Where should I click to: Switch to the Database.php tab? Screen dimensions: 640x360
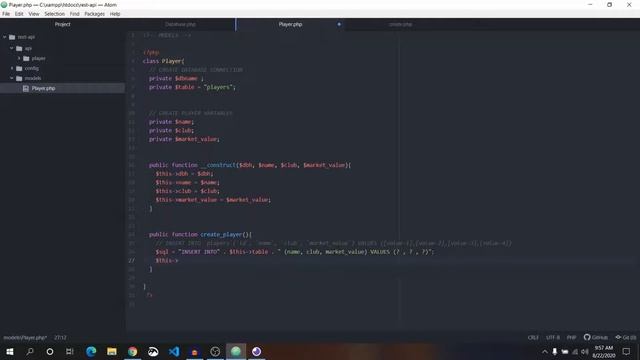(180, 24)
